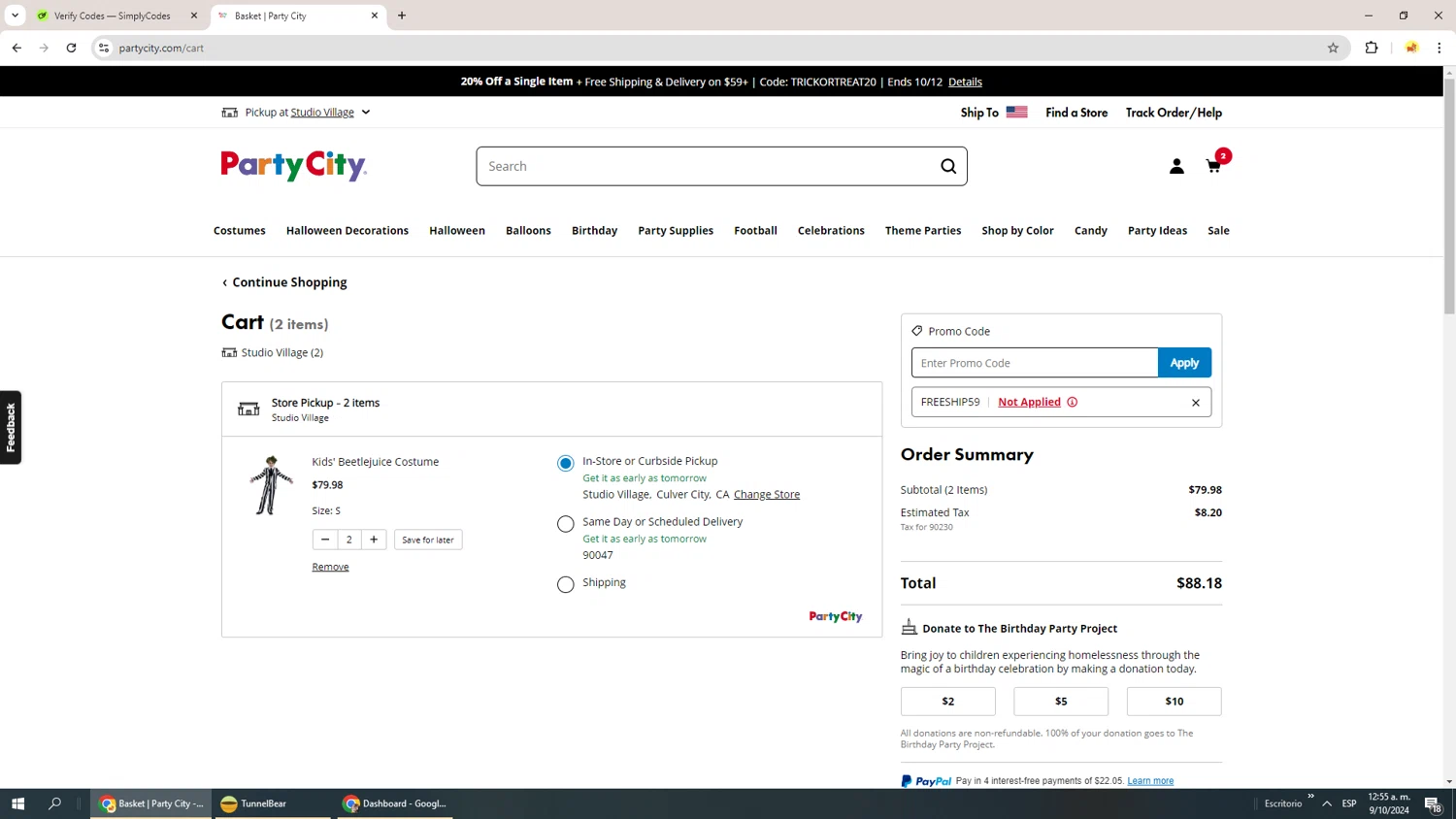Open Windows Start menu
This screenshot has height=819, width=1456.
[17, 803]
